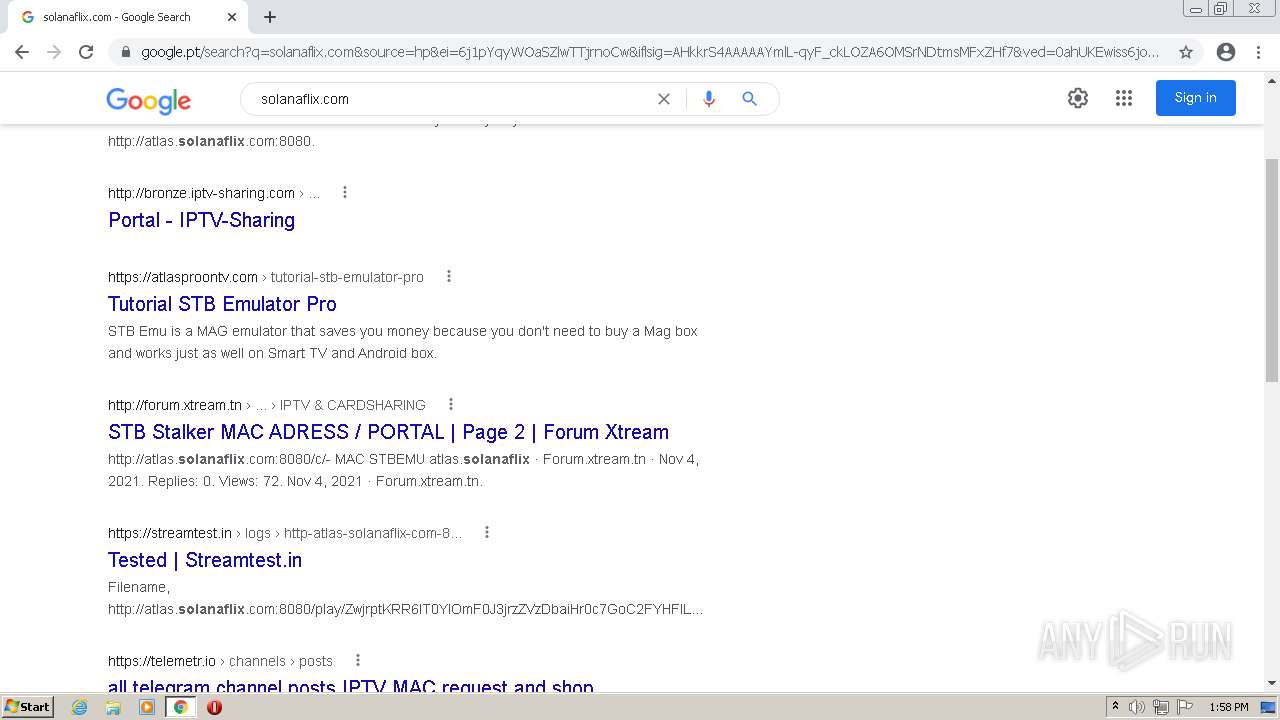Open all telegram channel posts IPTV result
This screenshot has width=1280, height=720.
351,687
